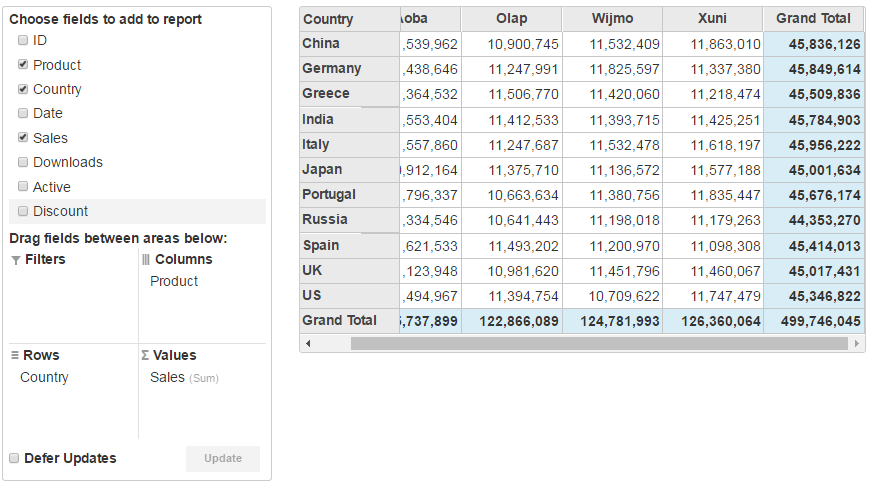
Task: Enable the ID field checkbox
Action: pyautogui.click(x=23, y=41)
